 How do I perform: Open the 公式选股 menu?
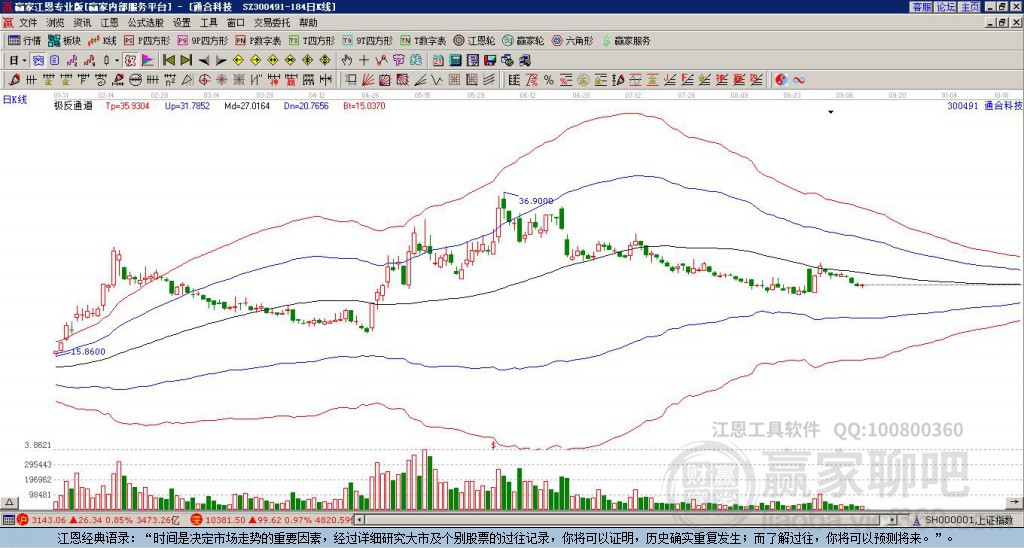(x=145, y=23)
